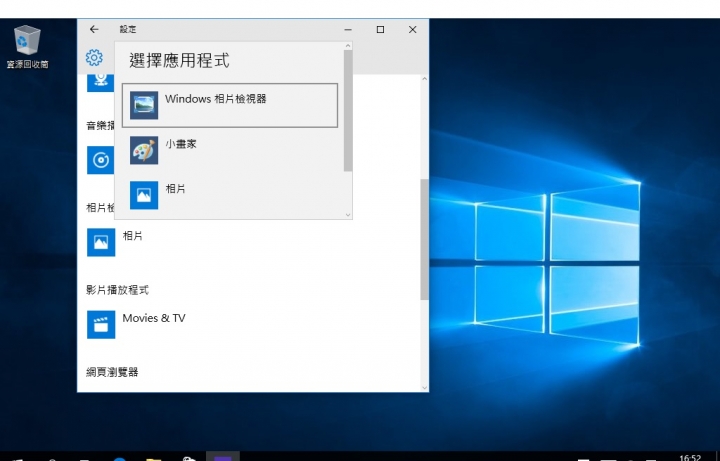
Task: Click the 網頁瀏覽器 heading
Action: (112, 372)
